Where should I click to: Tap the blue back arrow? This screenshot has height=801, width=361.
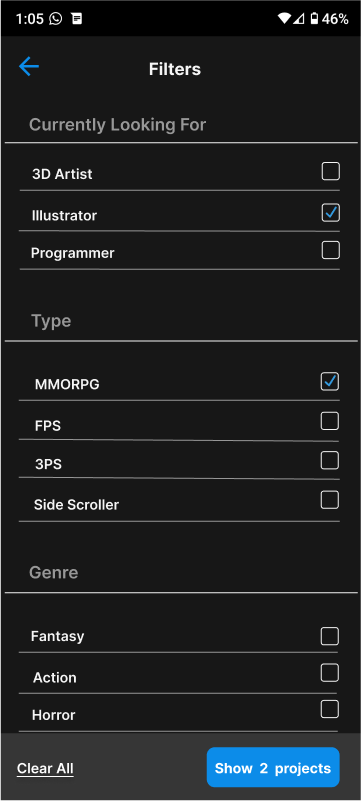pyautogui.click(x=29, y=66)
